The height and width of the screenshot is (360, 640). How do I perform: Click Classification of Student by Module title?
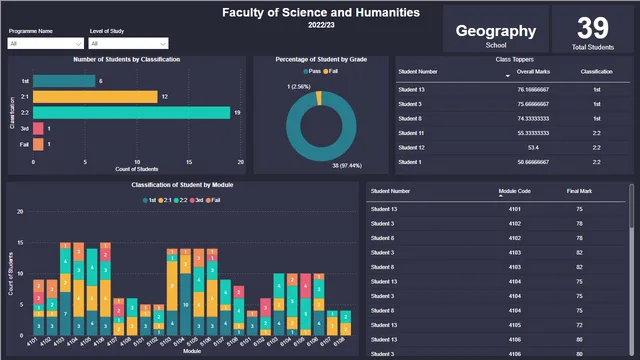tap(182, 185)
